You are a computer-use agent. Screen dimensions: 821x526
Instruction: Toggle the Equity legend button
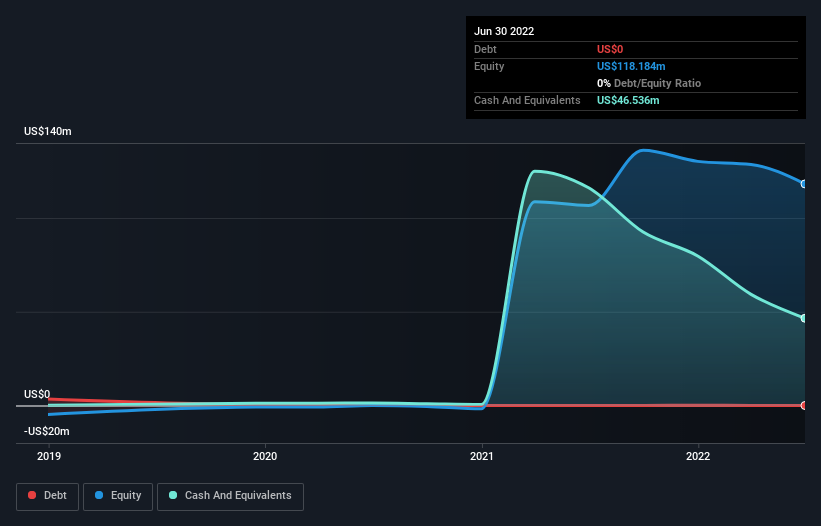[118, 496]
